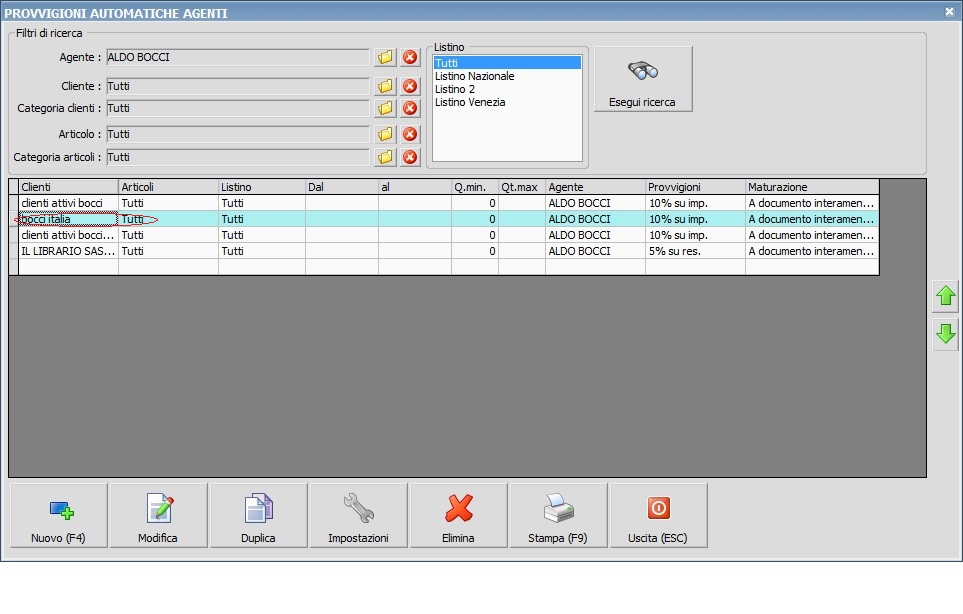Exit via Uscita (ESC) button

pyautogui.click(x=658, y=515)
